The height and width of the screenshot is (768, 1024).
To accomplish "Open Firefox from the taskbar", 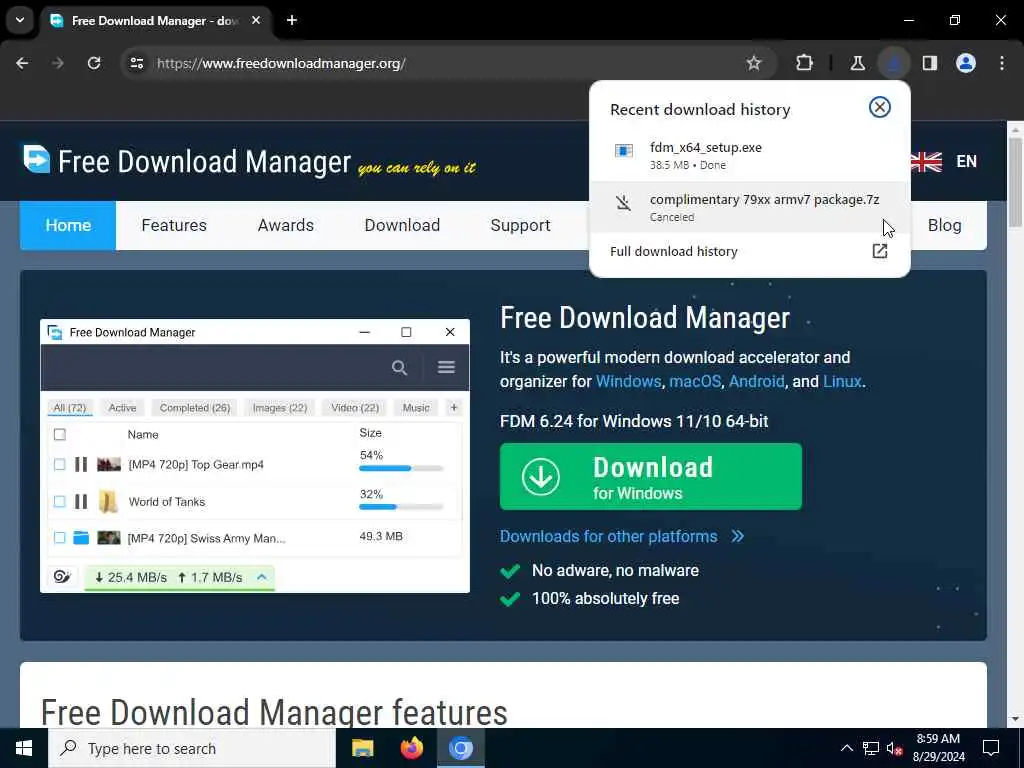I will [411, 748].
